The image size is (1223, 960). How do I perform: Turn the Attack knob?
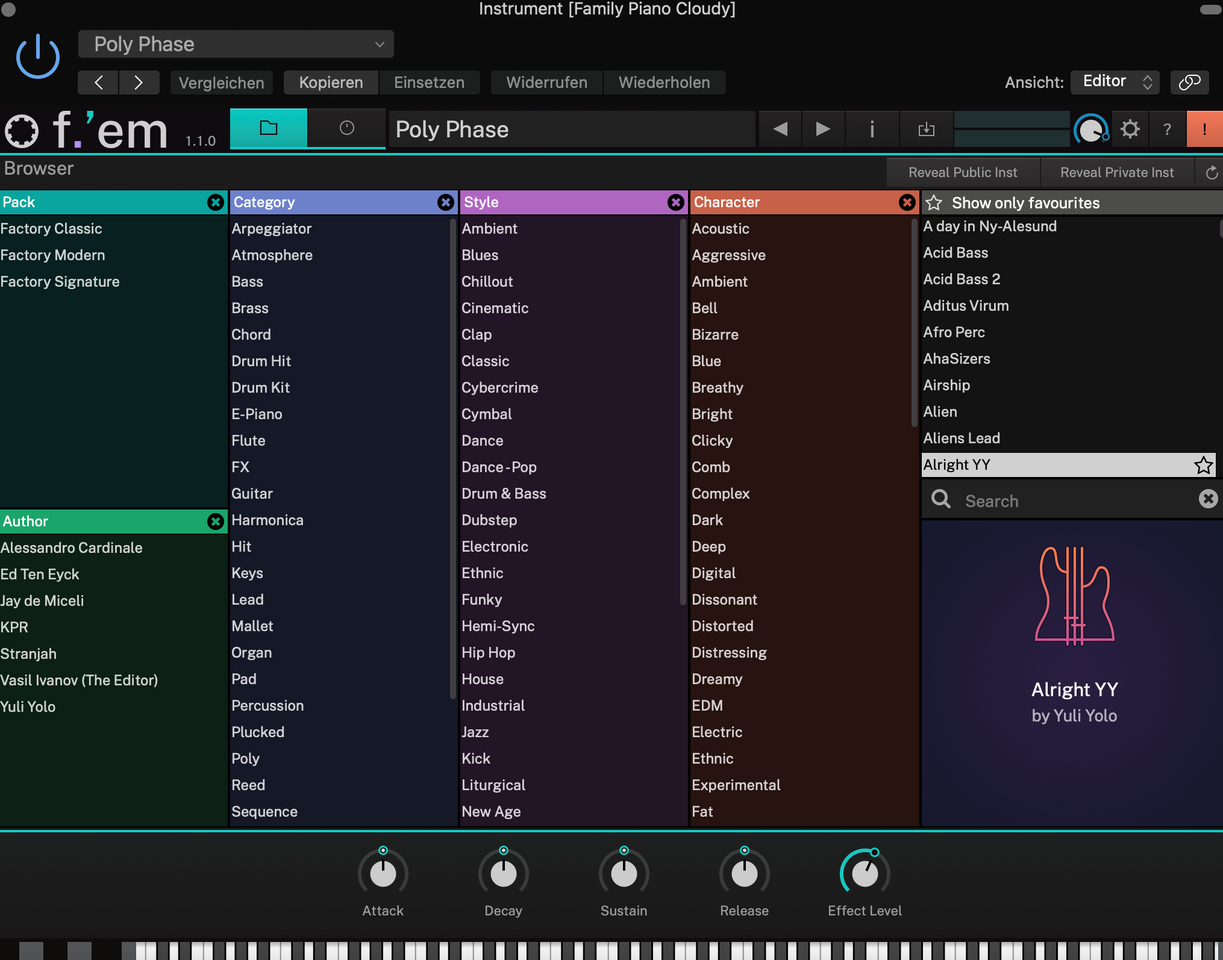pyautogui.click(x=383, y=873)
